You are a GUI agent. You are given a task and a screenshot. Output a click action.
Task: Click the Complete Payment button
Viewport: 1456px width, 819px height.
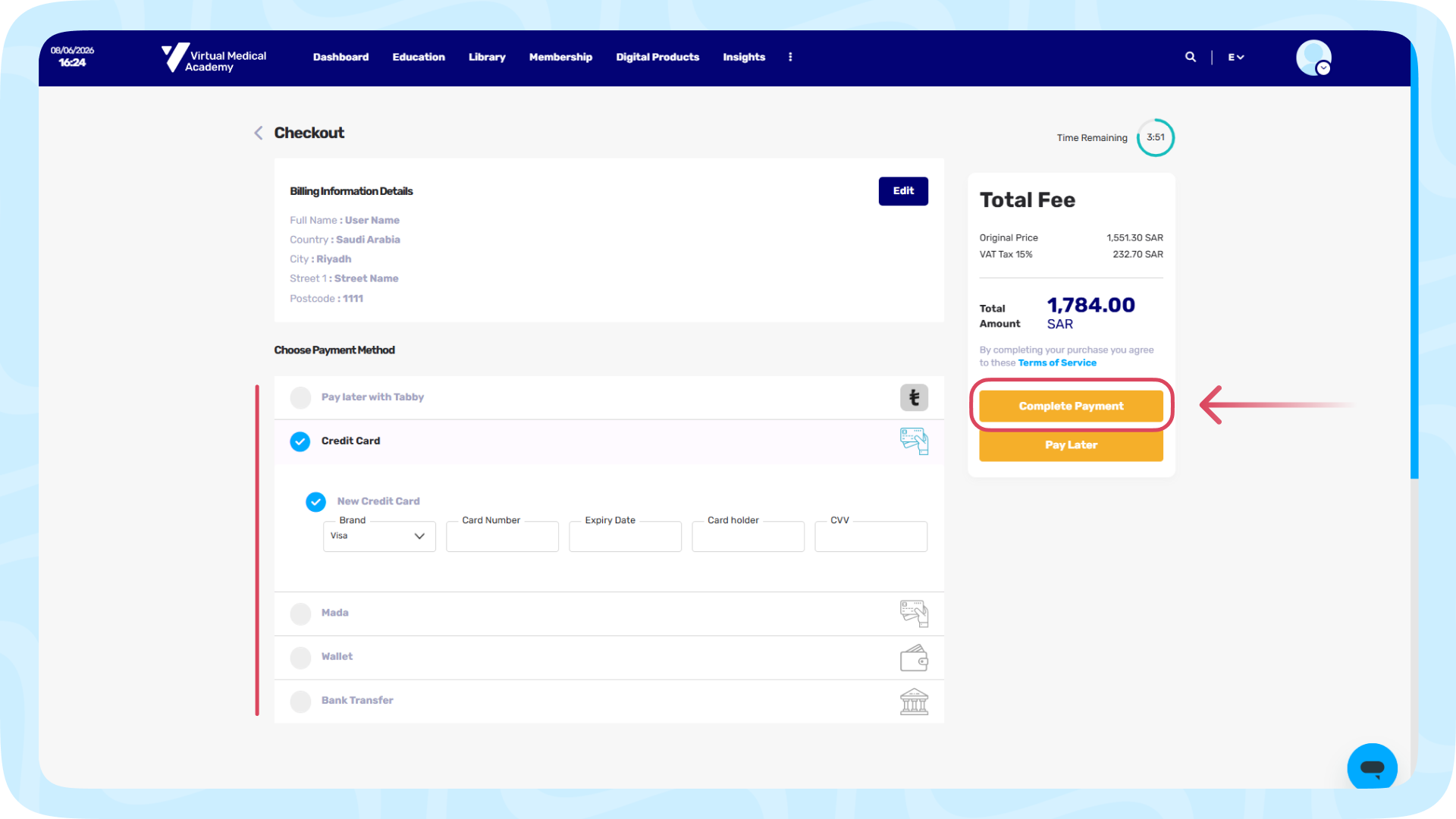click(1071, 406)
